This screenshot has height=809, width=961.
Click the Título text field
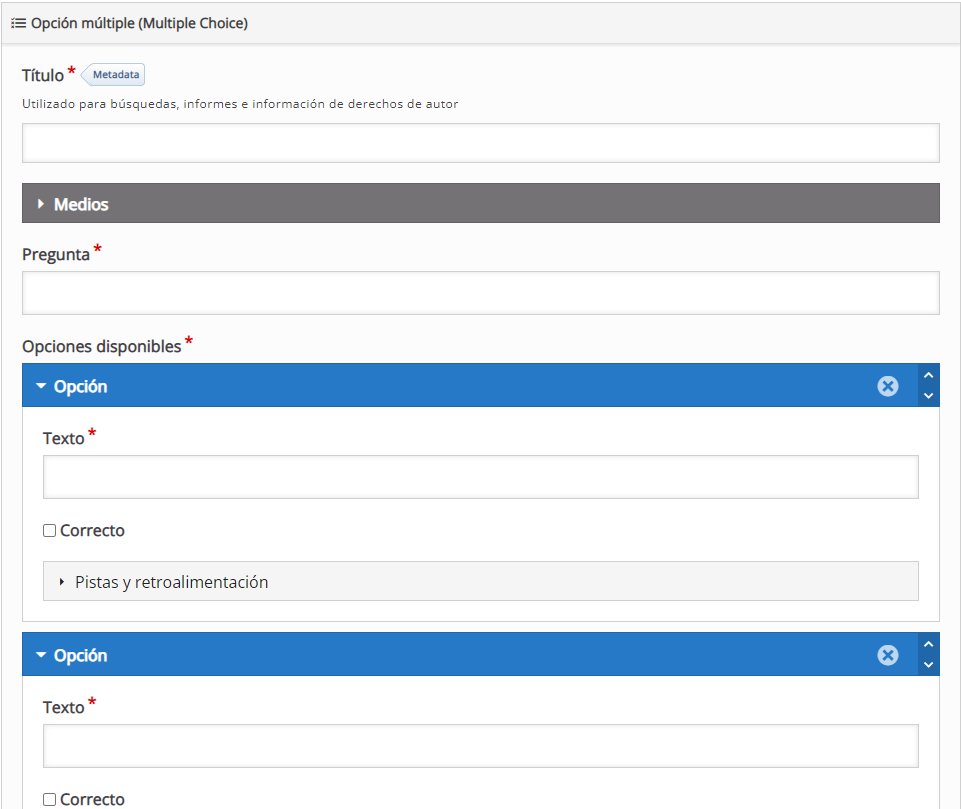point(480,143)
